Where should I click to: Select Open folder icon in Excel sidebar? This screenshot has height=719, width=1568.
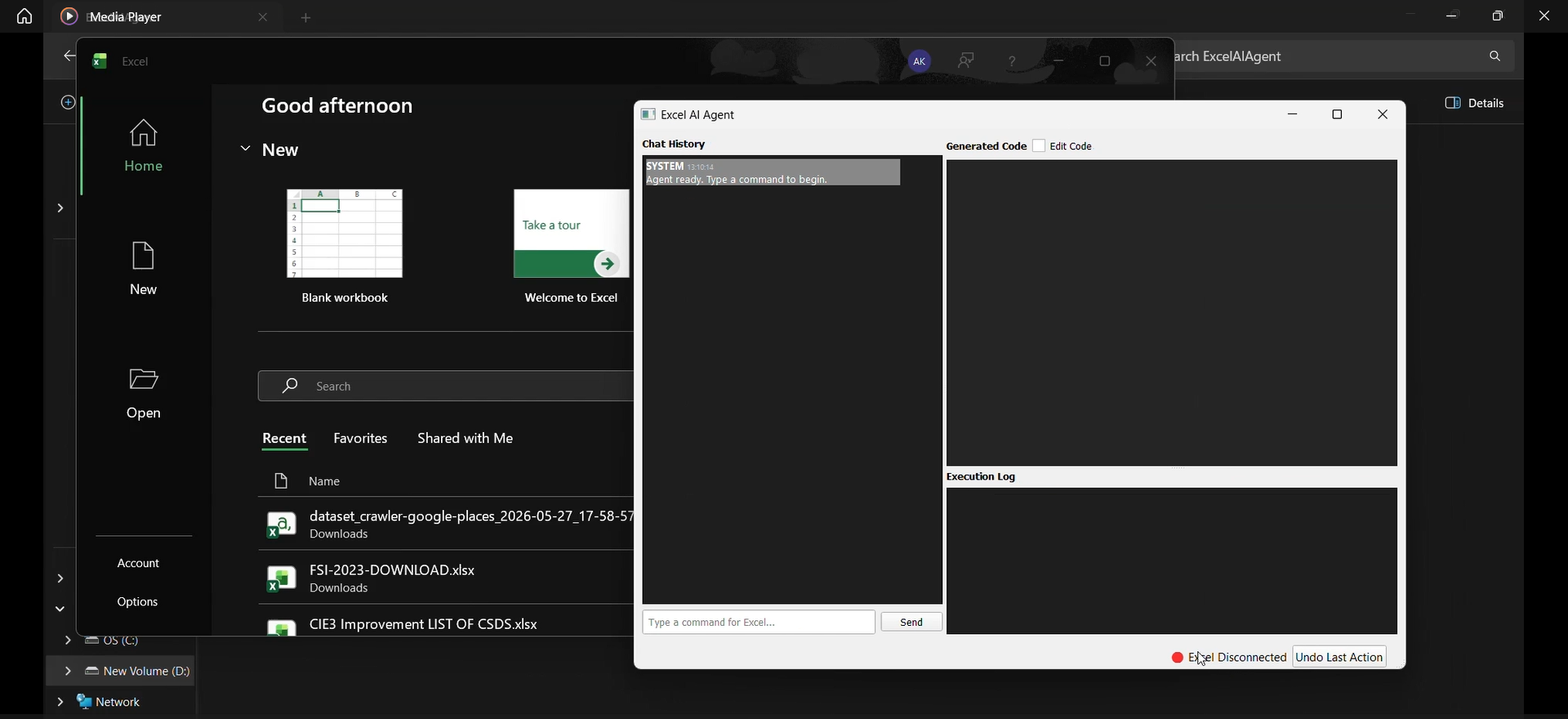pos(144,379)
